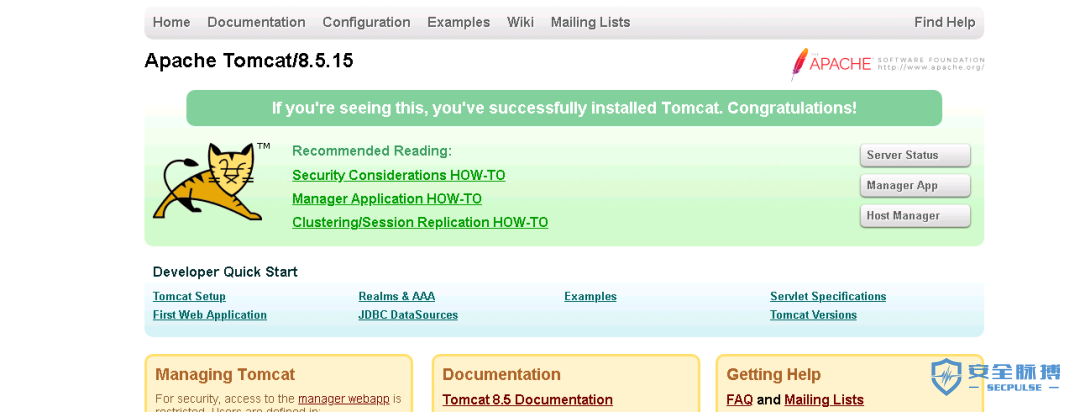Viewport: 1080px width, 412px height.
Task: Click Find Help in the nav bar
Action: coord(944,22)
